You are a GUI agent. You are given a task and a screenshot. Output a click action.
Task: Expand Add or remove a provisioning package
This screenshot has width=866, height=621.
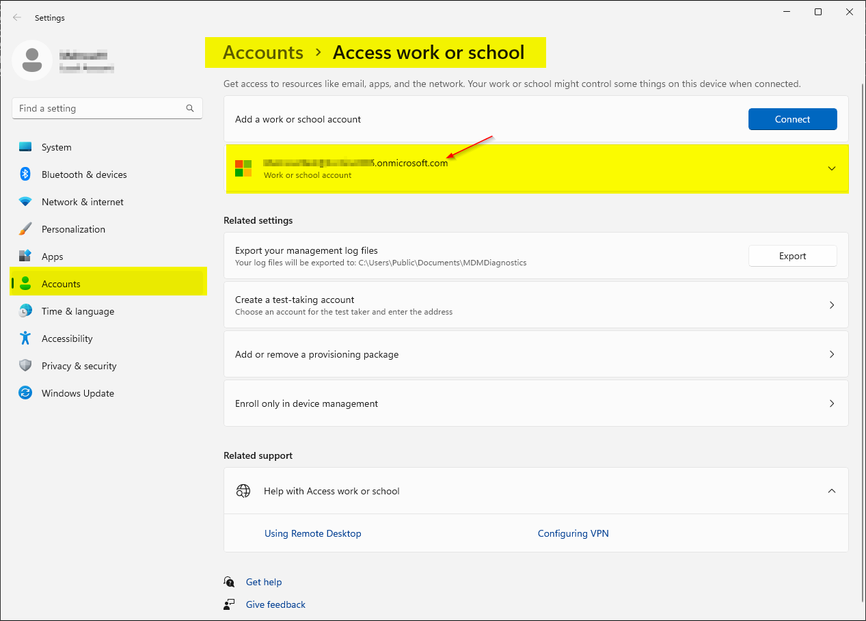click(831, 353)
